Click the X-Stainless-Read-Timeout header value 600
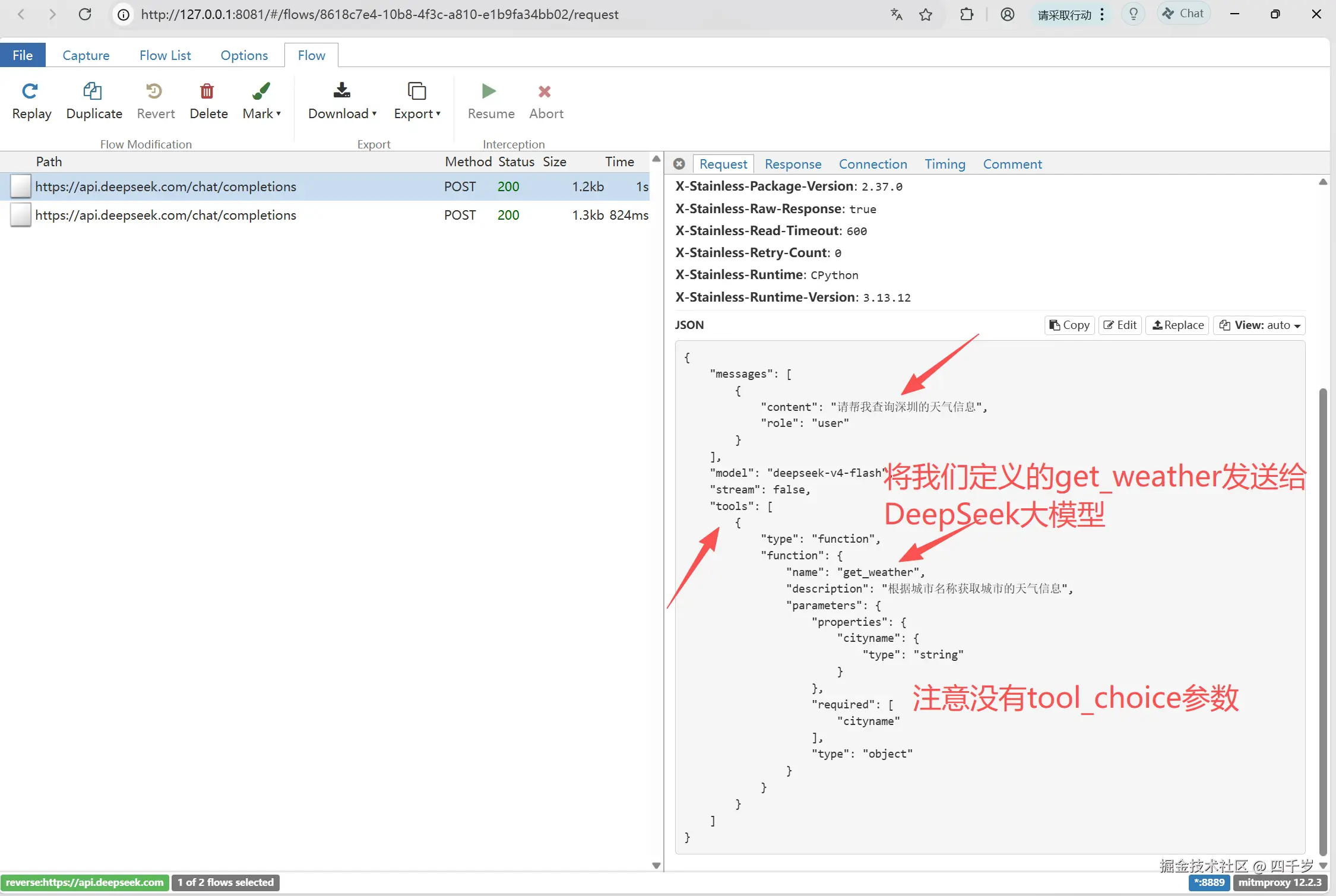 856,231
